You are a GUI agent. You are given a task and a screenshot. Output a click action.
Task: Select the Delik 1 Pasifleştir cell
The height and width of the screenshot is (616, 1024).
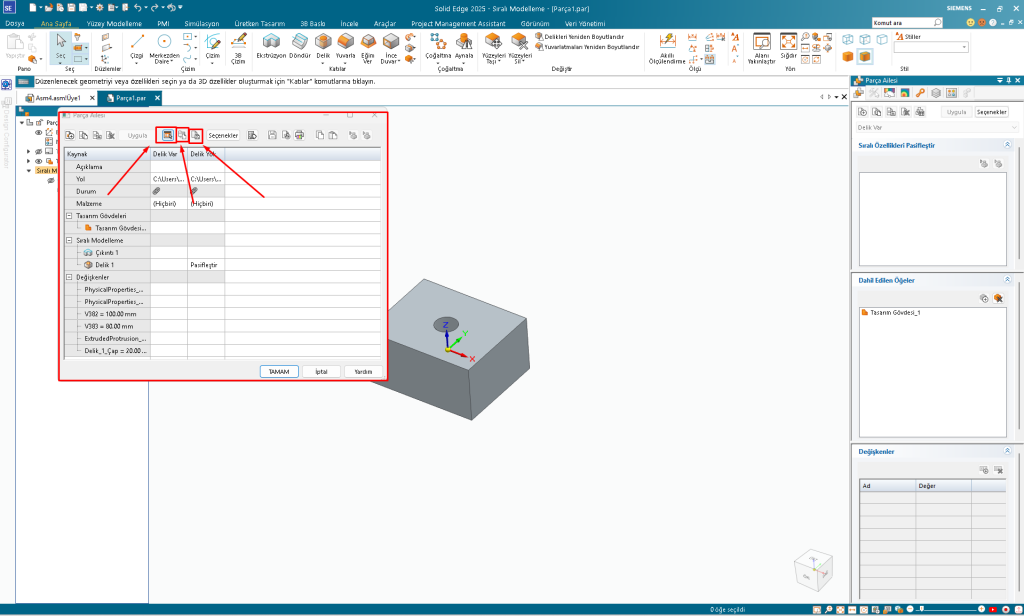[205, 264]
